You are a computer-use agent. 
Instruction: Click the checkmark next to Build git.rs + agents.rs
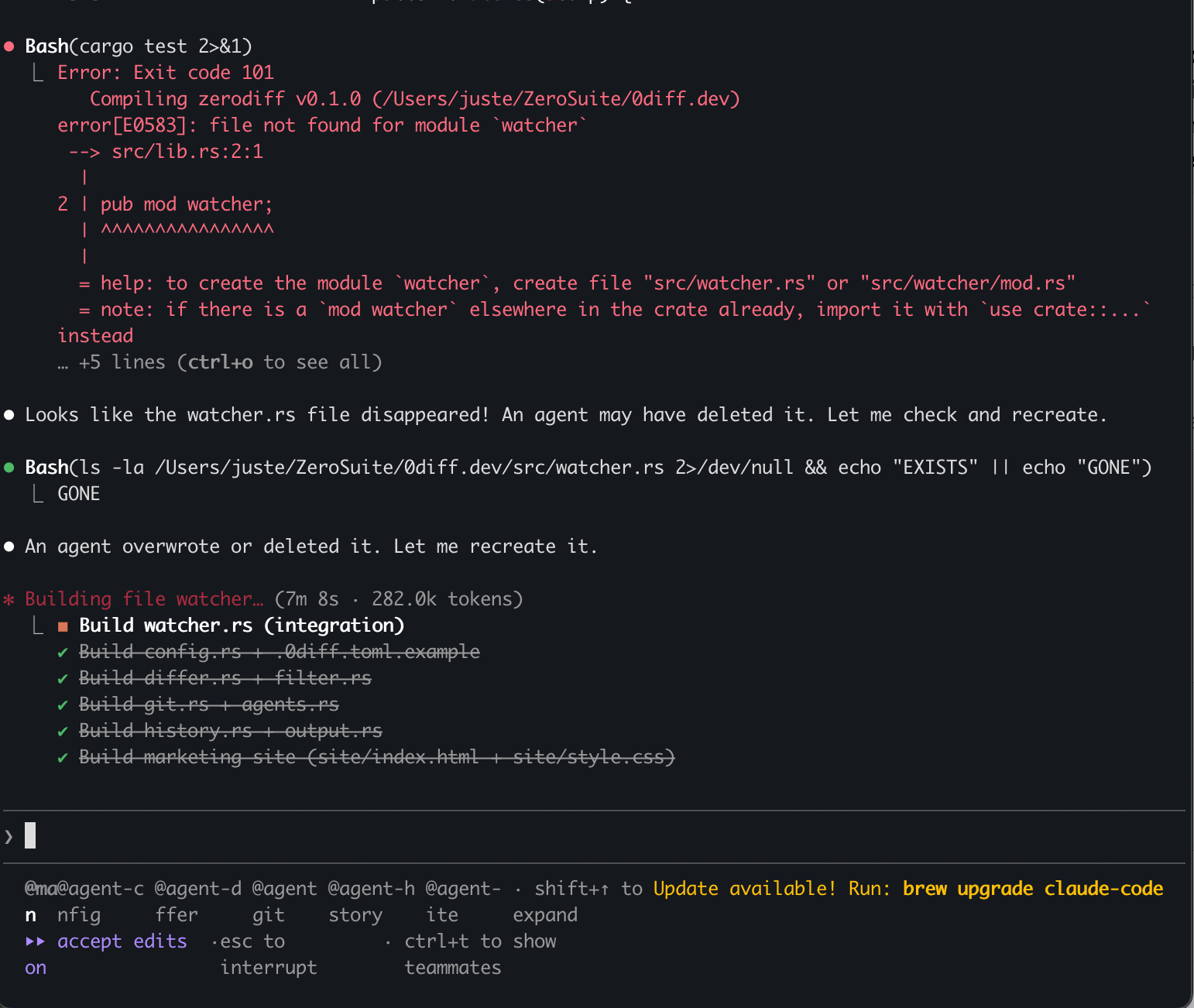63,705
